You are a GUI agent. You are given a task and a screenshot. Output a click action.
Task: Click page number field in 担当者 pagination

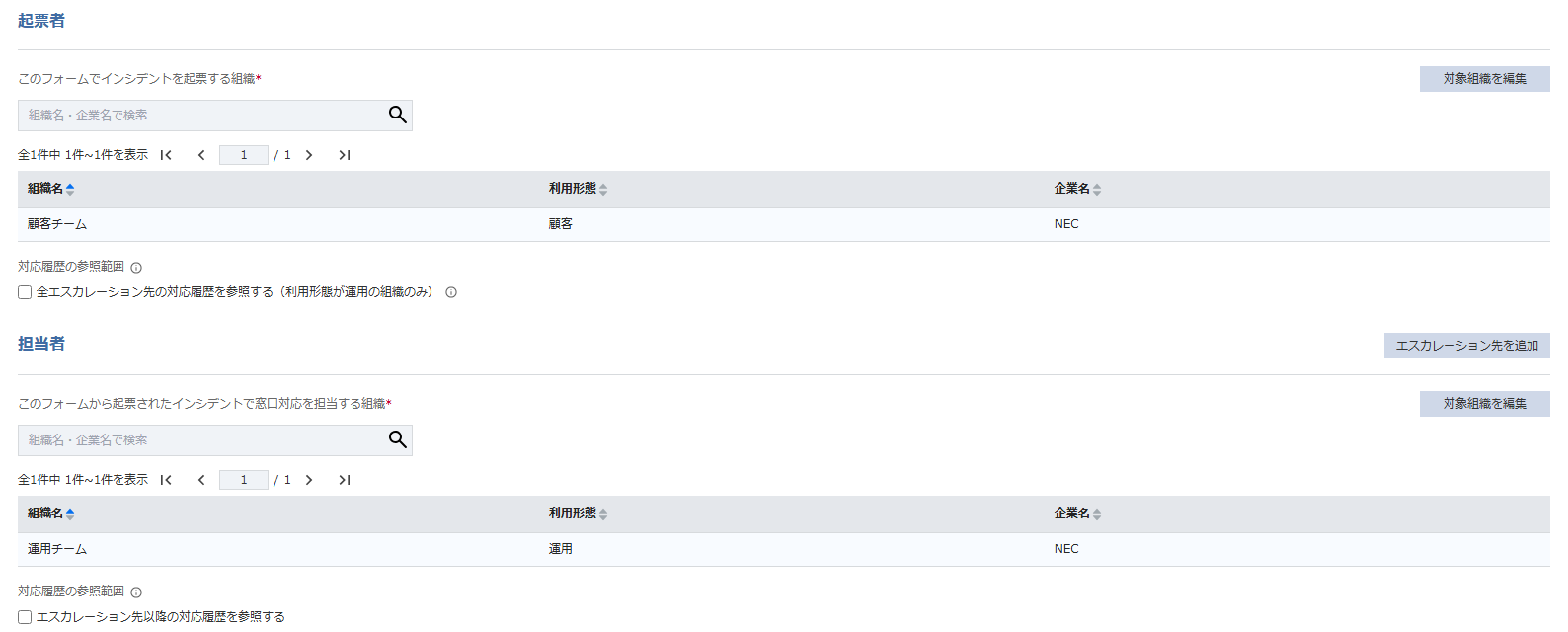pos(244,480)
